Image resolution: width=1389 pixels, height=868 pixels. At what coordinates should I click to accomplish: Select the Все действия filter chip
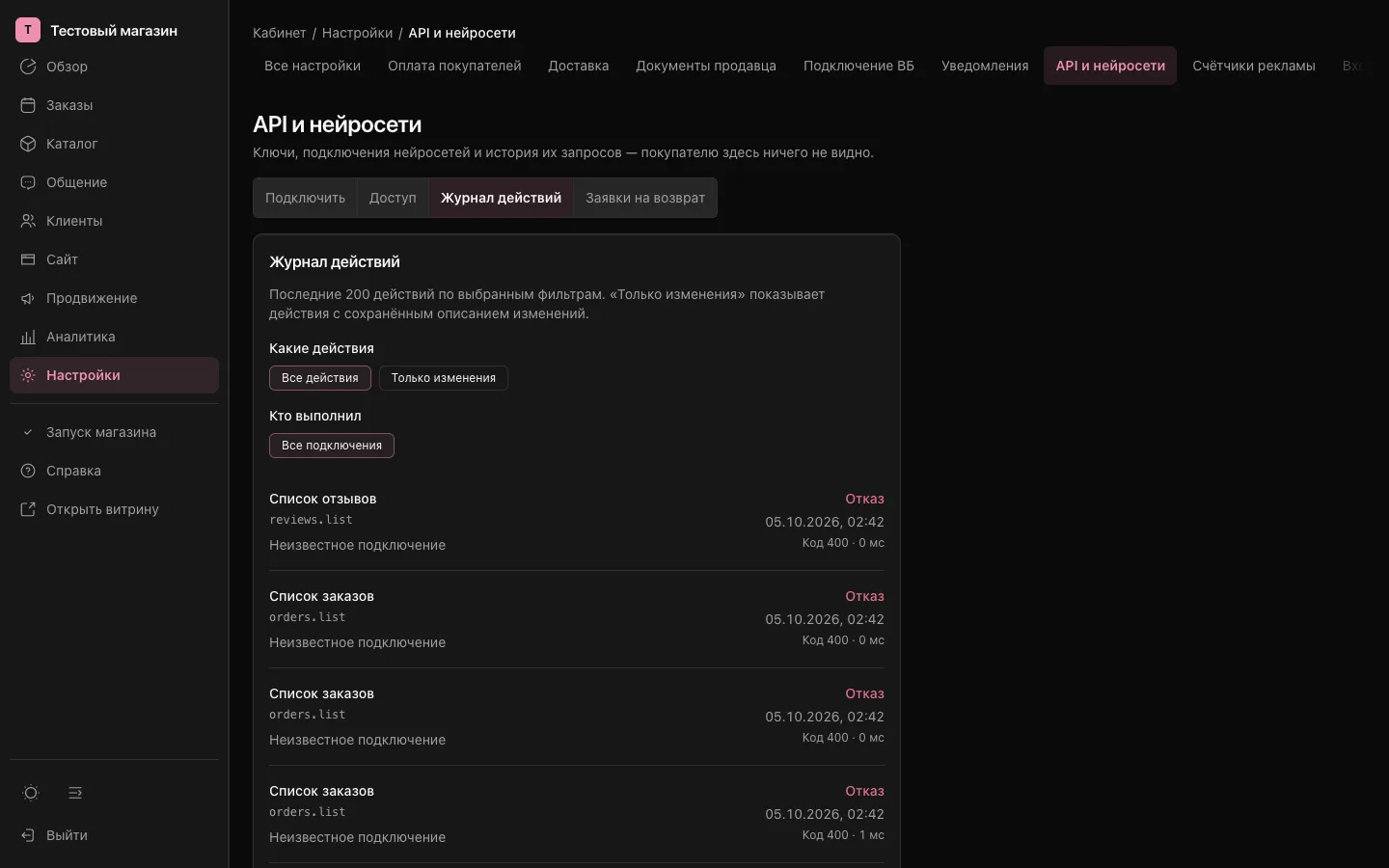click(320, 378)
